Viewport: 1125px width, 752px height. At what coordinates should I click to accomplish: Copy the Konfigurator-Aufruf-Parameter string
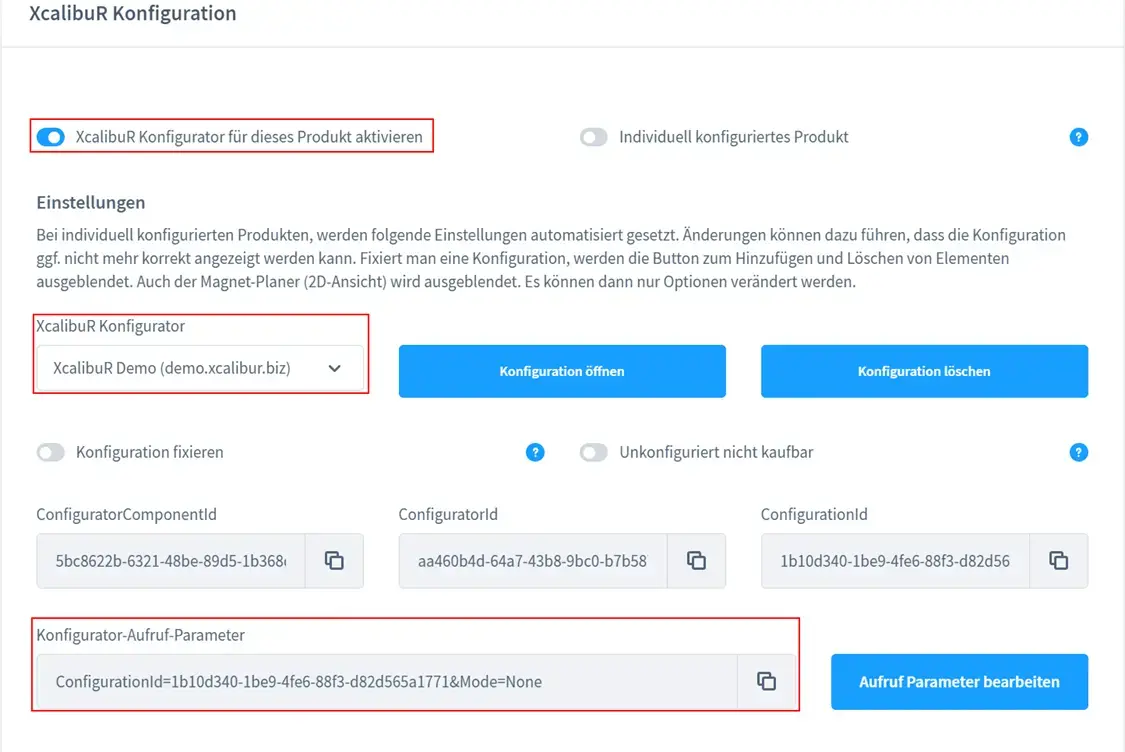coord(766,681)
